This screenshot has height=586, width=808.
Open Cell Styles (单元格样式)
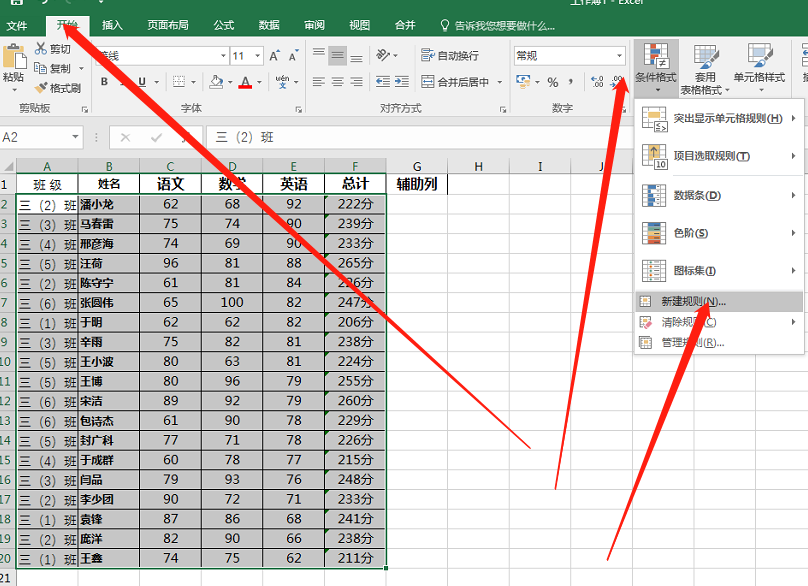pos(760,68)
